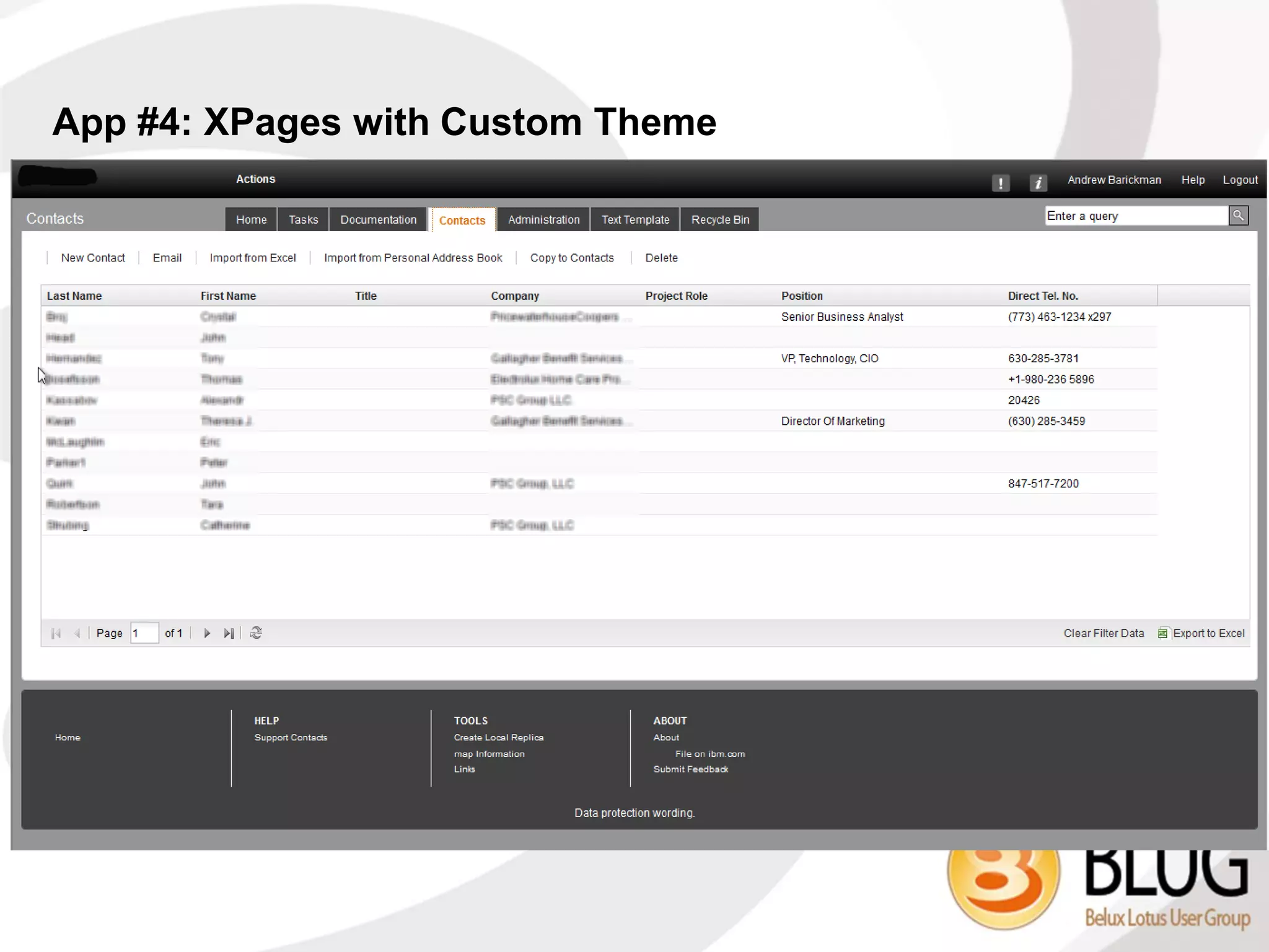
Task: Click the refresh grid icon
Action: [x=256, y=633]
